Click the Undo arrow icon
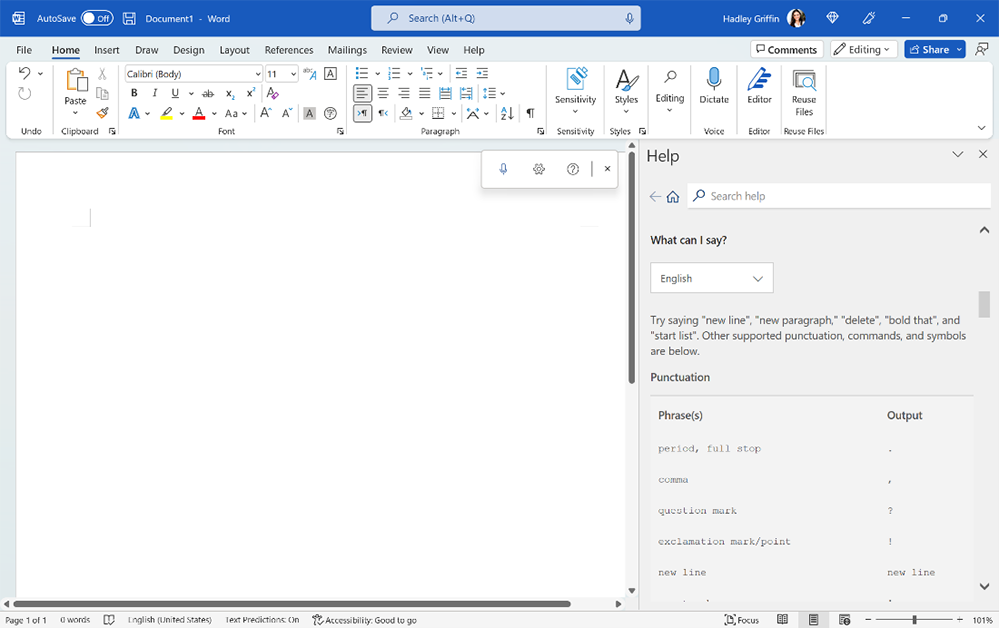Viewport: 999px width, 628px height. 24,73
